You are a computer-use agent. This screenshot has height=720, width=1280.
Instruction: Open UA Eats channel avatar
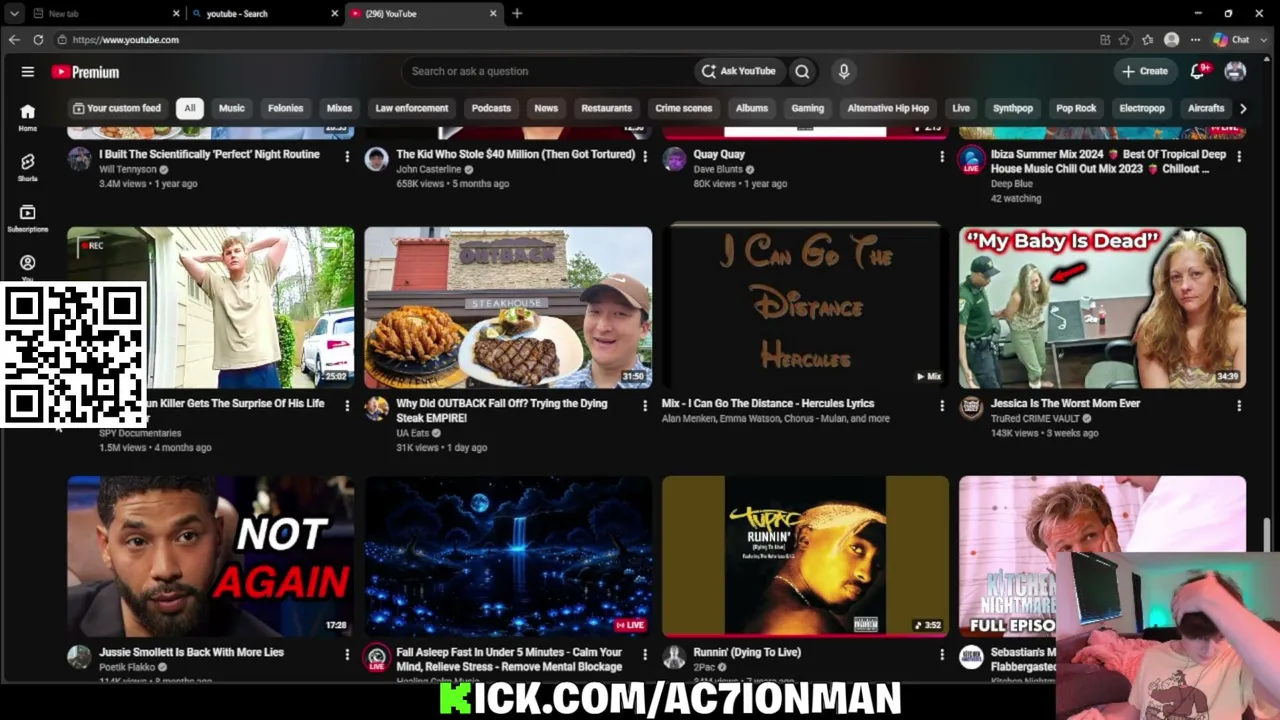pos(376,408)
